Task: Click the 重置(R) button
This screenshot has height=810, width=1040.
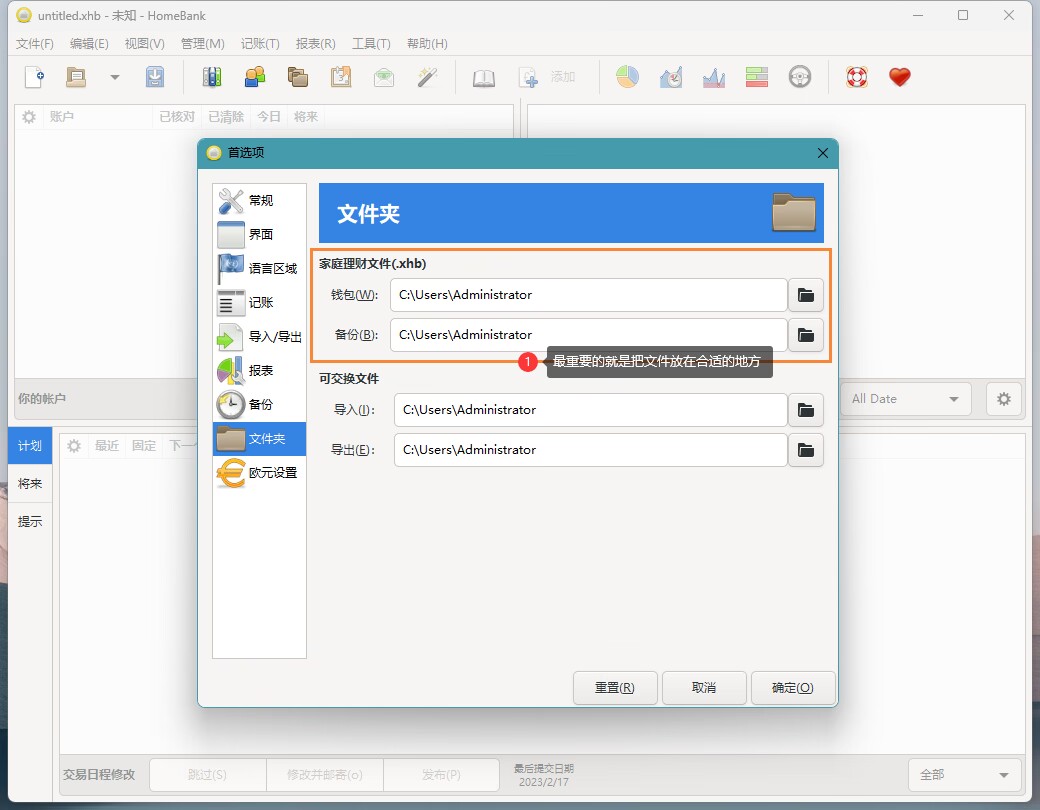Action: click(x=615, y=688)
